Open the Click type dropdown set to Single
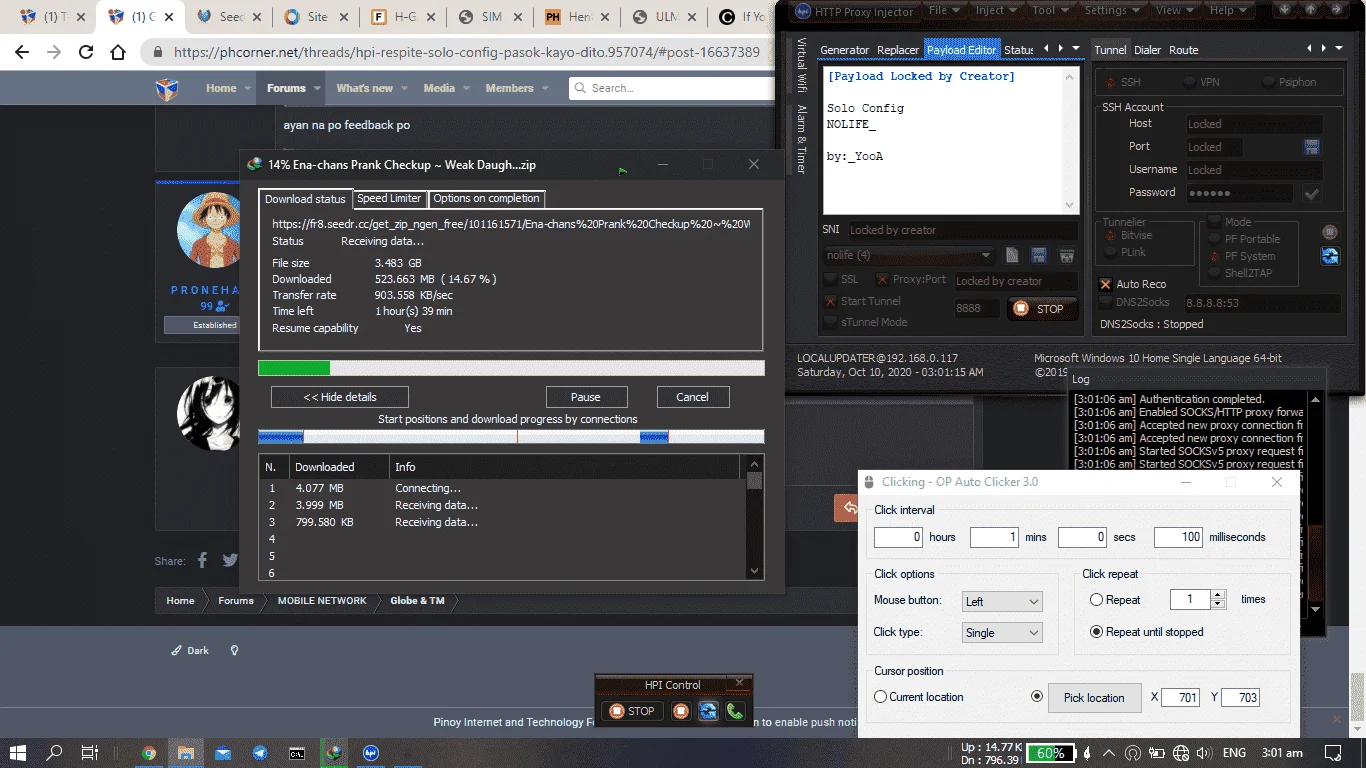Image resolution: width=1366 pixels, height=768 pixels. tap(1002, 632)
